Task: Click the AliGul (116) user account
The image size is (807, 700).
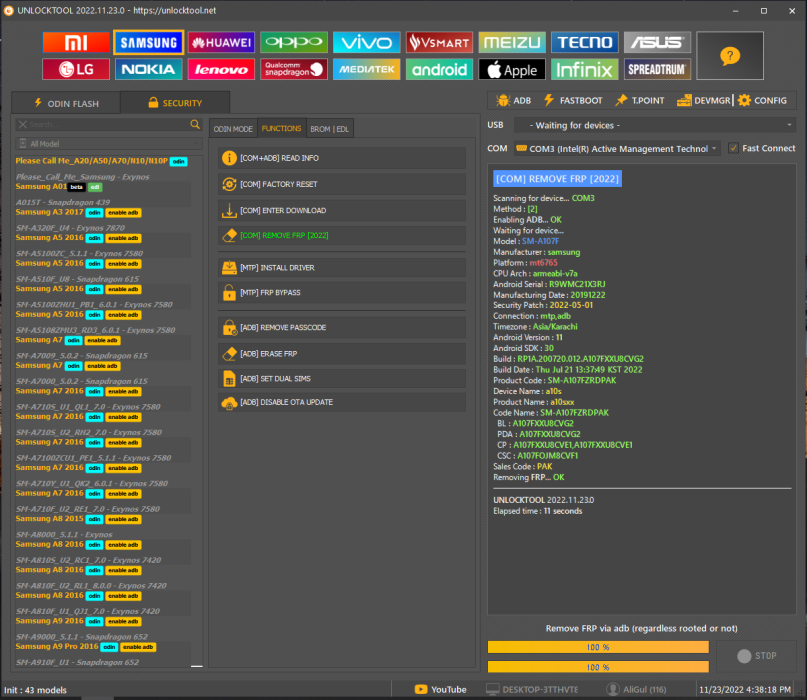Action: point(637,689)
